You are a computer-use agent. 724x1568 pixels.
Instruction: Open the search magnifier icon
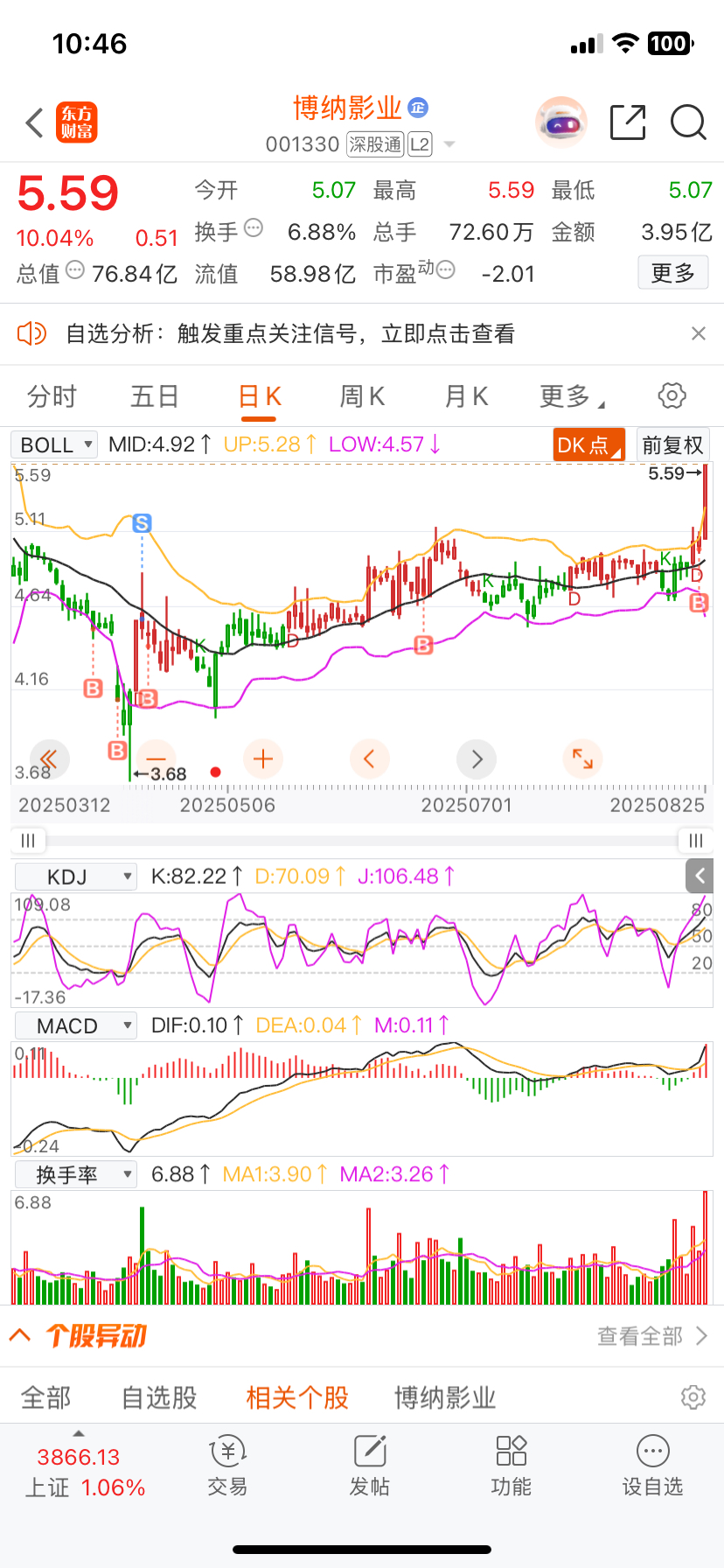point(688,122)
